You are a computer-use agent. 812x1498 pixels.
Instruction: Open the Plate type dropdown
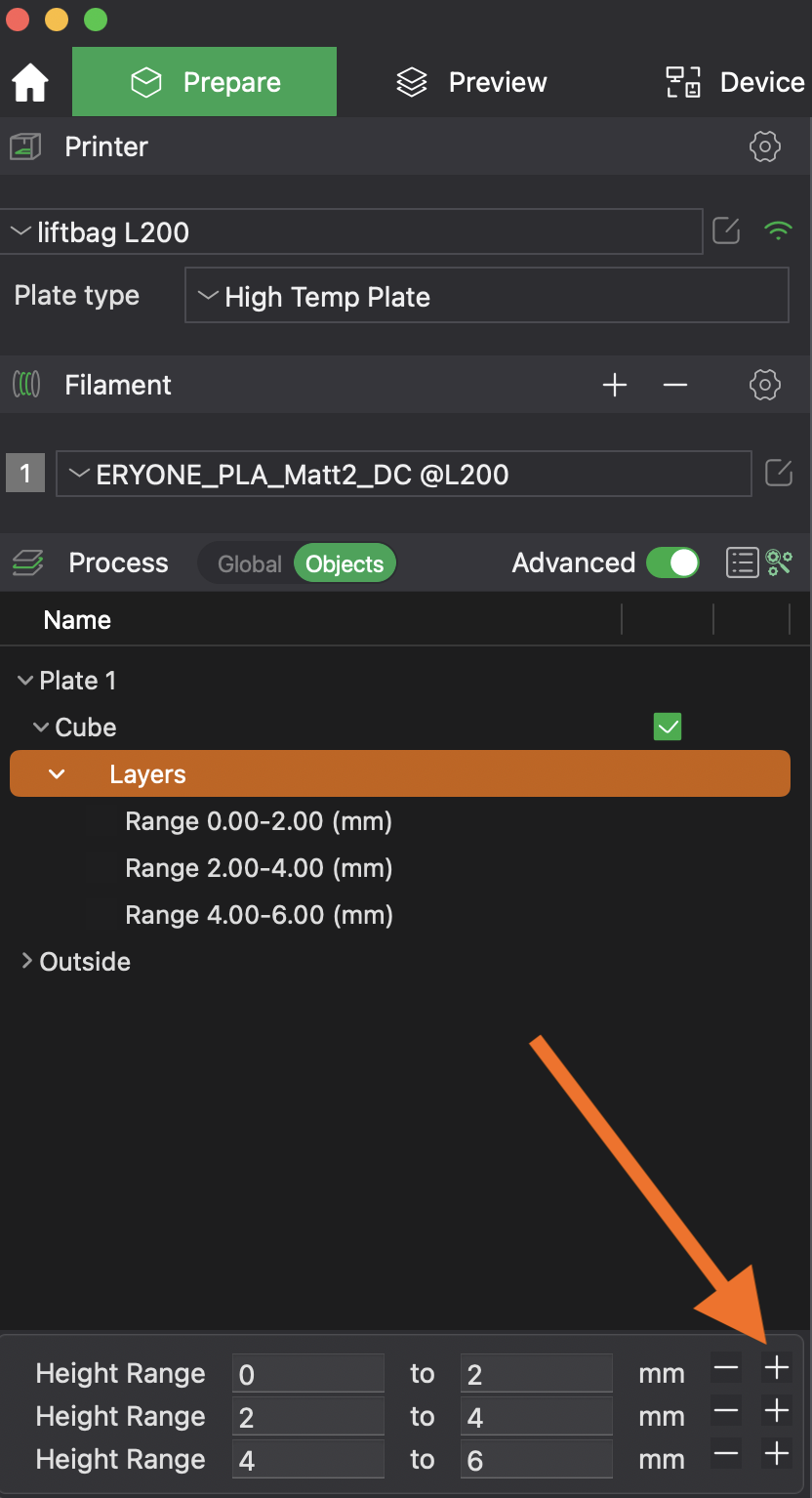point(487,295)
